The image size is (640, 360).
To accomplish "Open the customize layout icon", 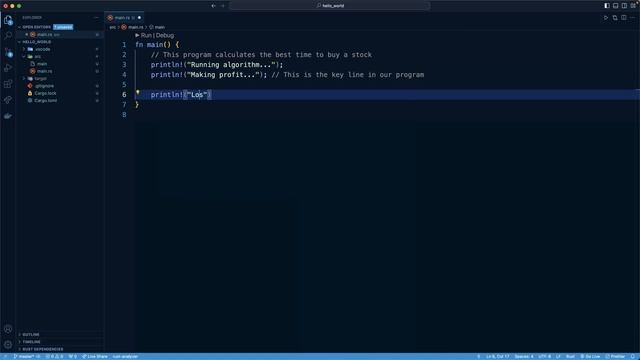I will (633, 6).
